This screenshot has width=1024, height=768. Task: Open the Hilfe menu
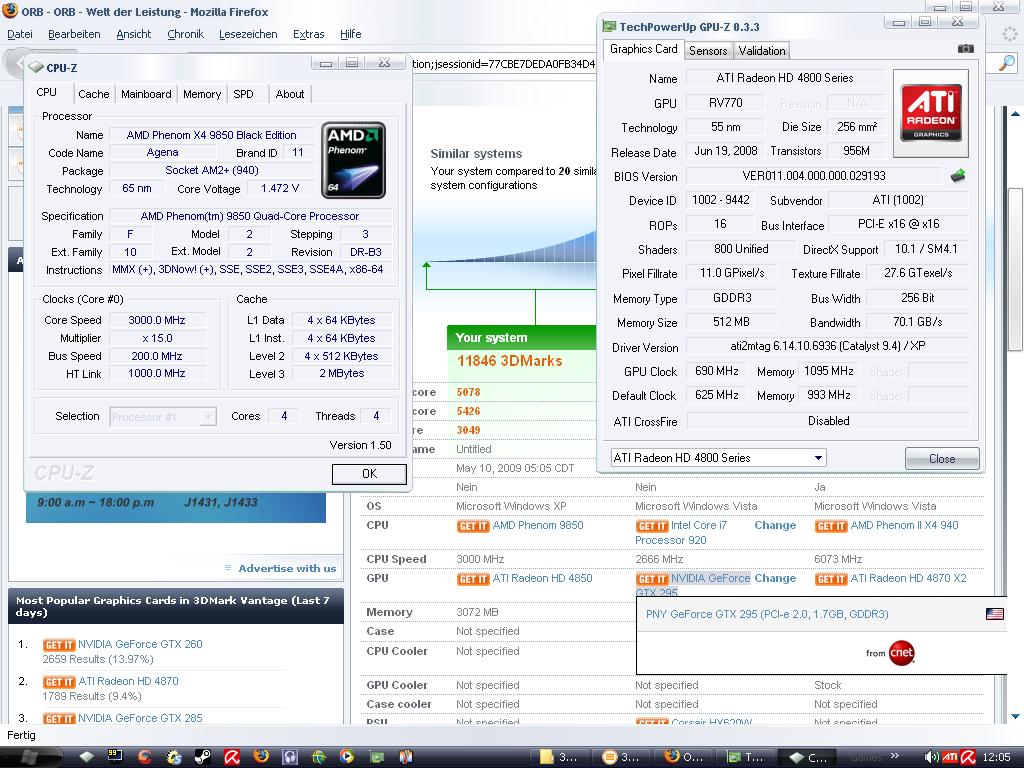[x=350, y=34]
